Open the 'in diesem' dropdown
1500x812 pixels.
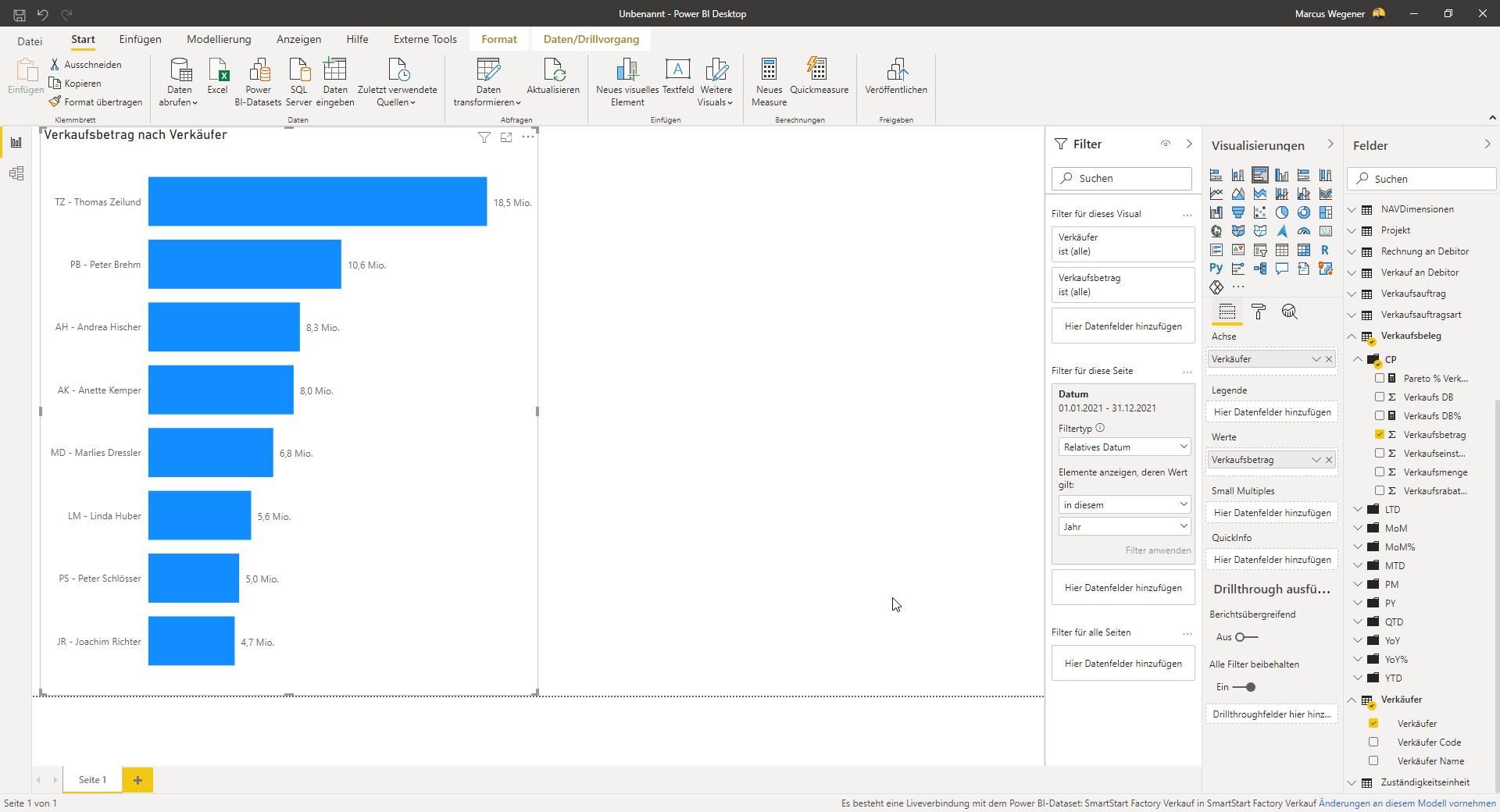pos(1124,504)
